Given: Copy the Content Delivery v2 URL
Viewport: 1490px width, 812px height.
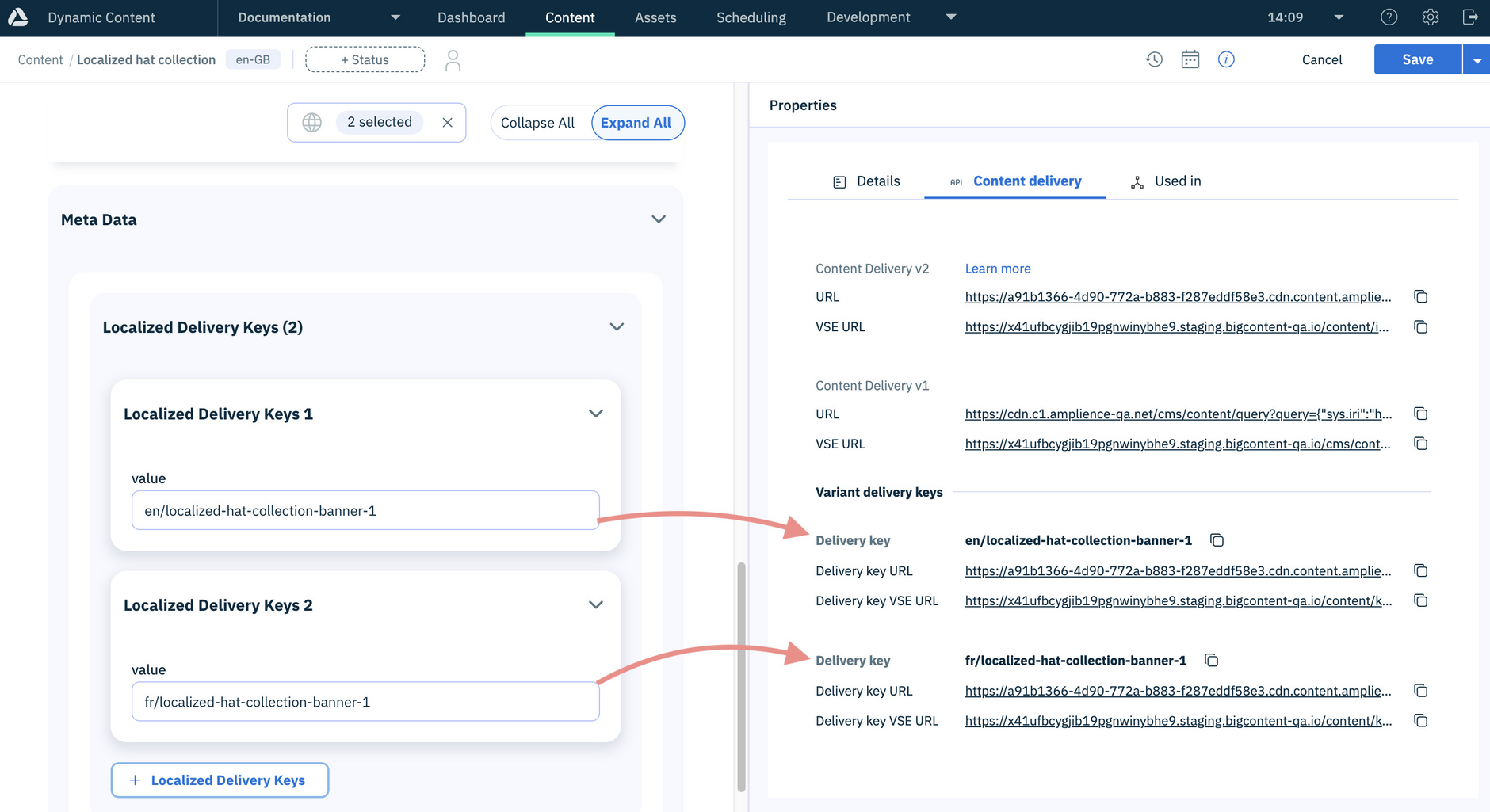Looking at the screenshot, I should tap(1420, 297).
